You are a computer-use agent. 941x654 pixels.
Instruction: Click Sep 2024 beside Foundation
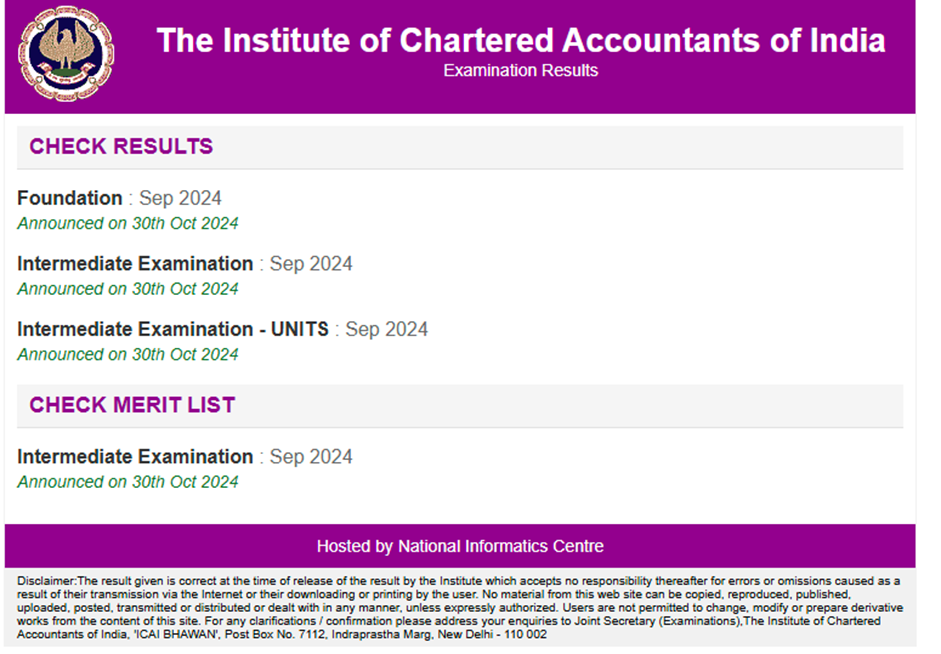pos(180,198)
